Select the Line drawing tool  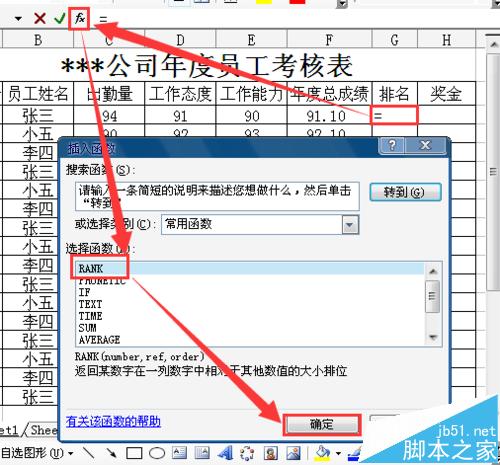tap(88, 452)
